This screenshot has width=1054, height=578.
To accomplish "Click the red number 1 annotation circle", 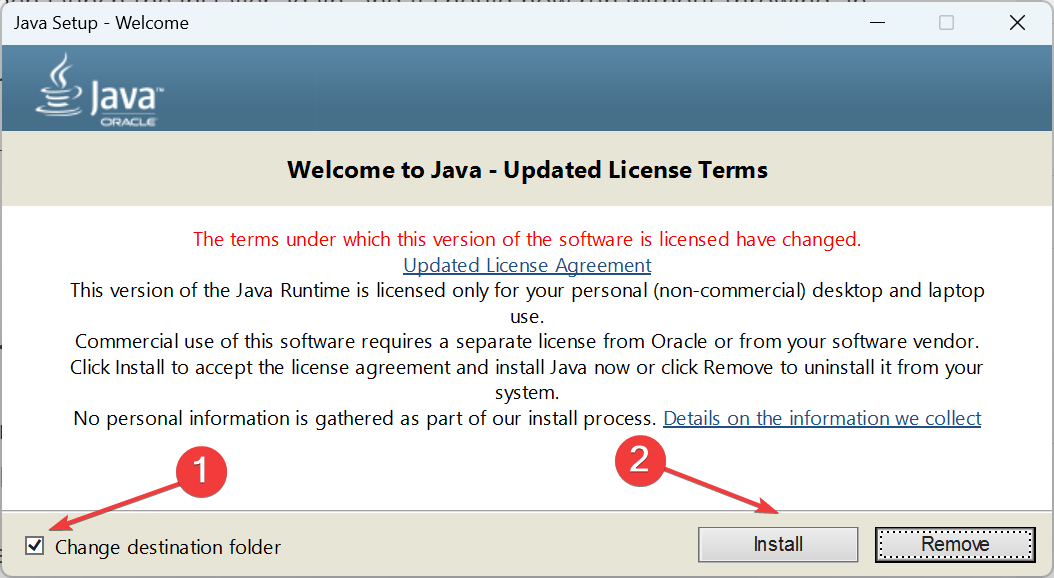I will [201, 471].
